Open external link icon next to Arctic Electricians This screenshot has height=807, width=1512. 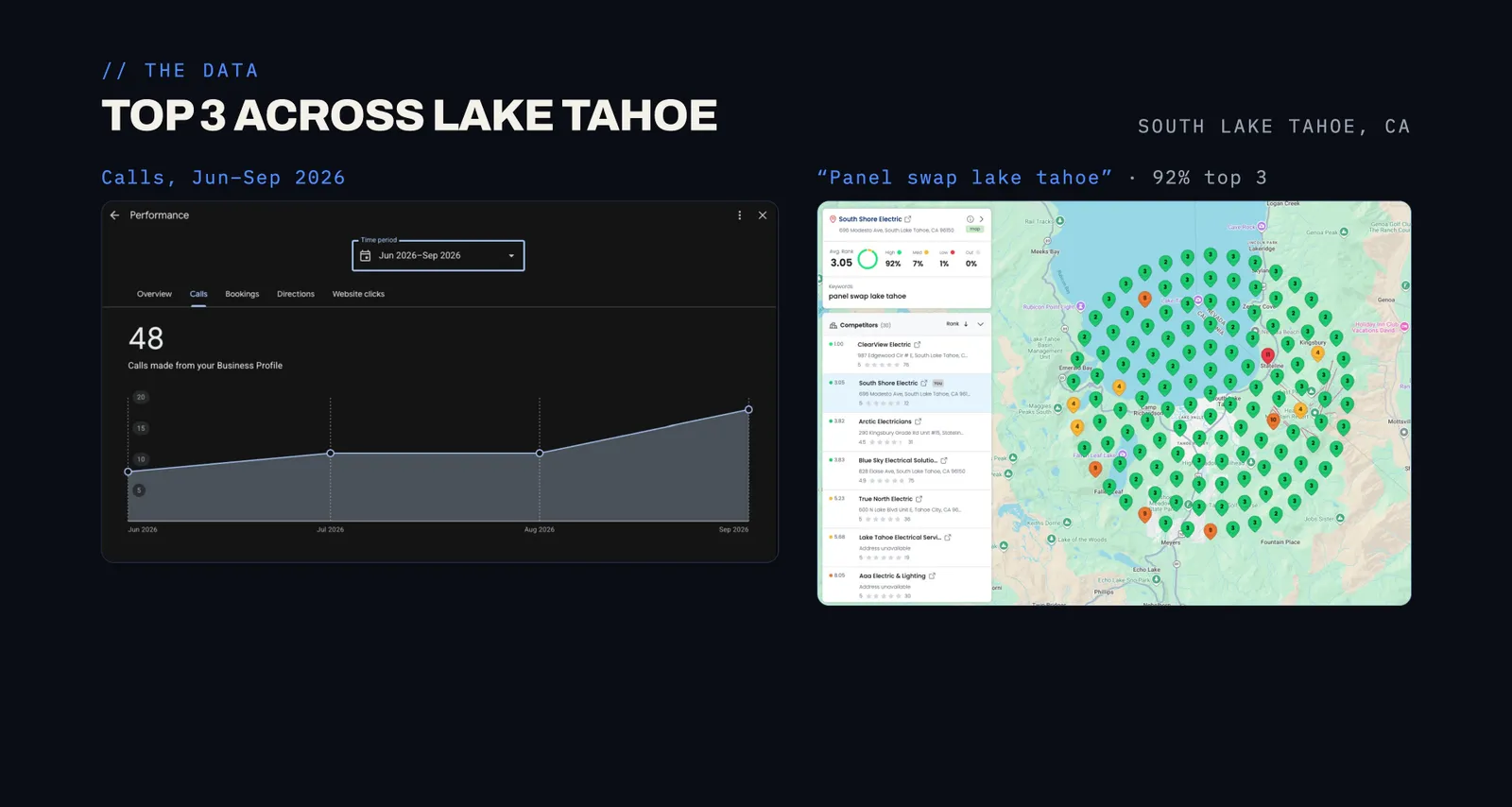click(x=919, y=421)
